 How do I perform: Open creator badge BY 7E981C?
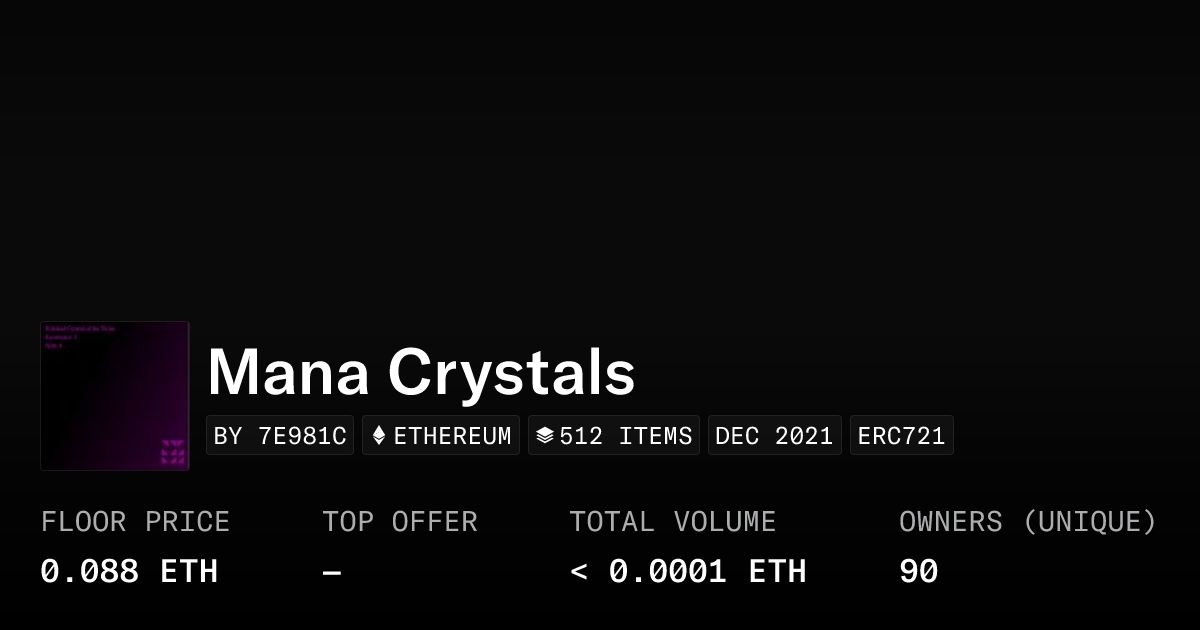point(280,436)
